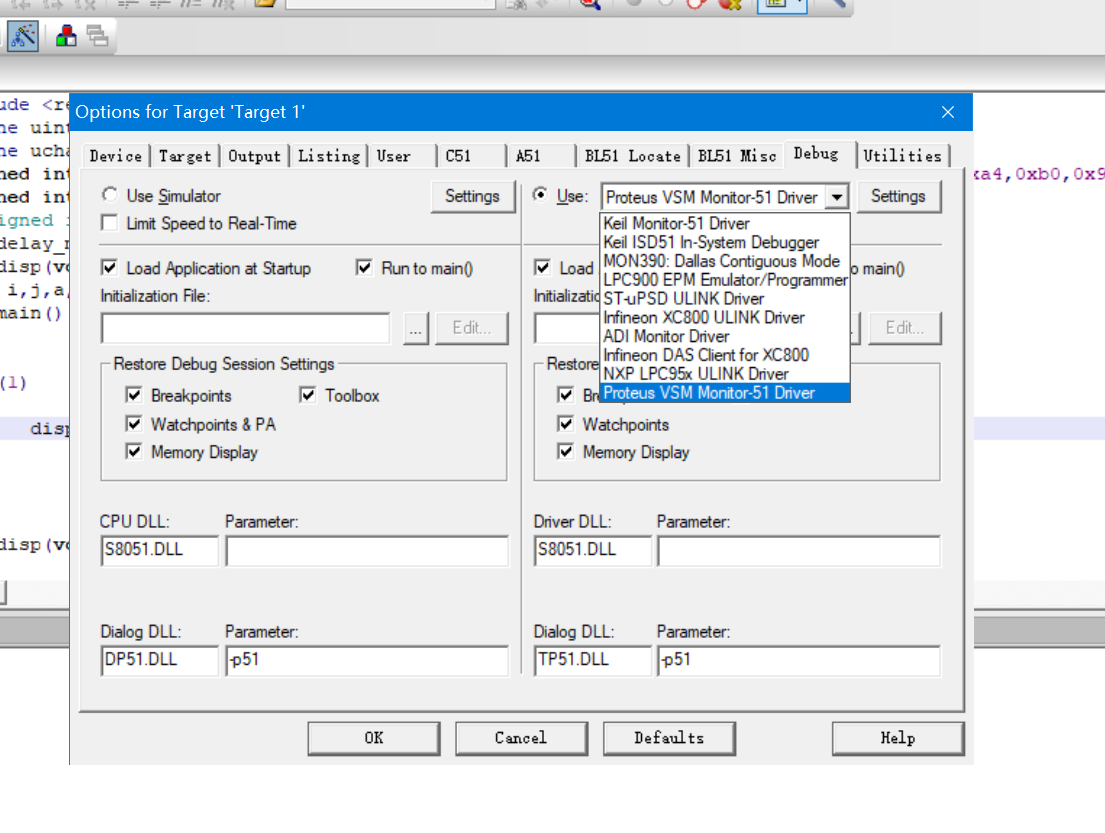The height and width of the screenshot is (833, 1105).
Task: Browse initialization file with ... button
Action: (x=416, y=328)
